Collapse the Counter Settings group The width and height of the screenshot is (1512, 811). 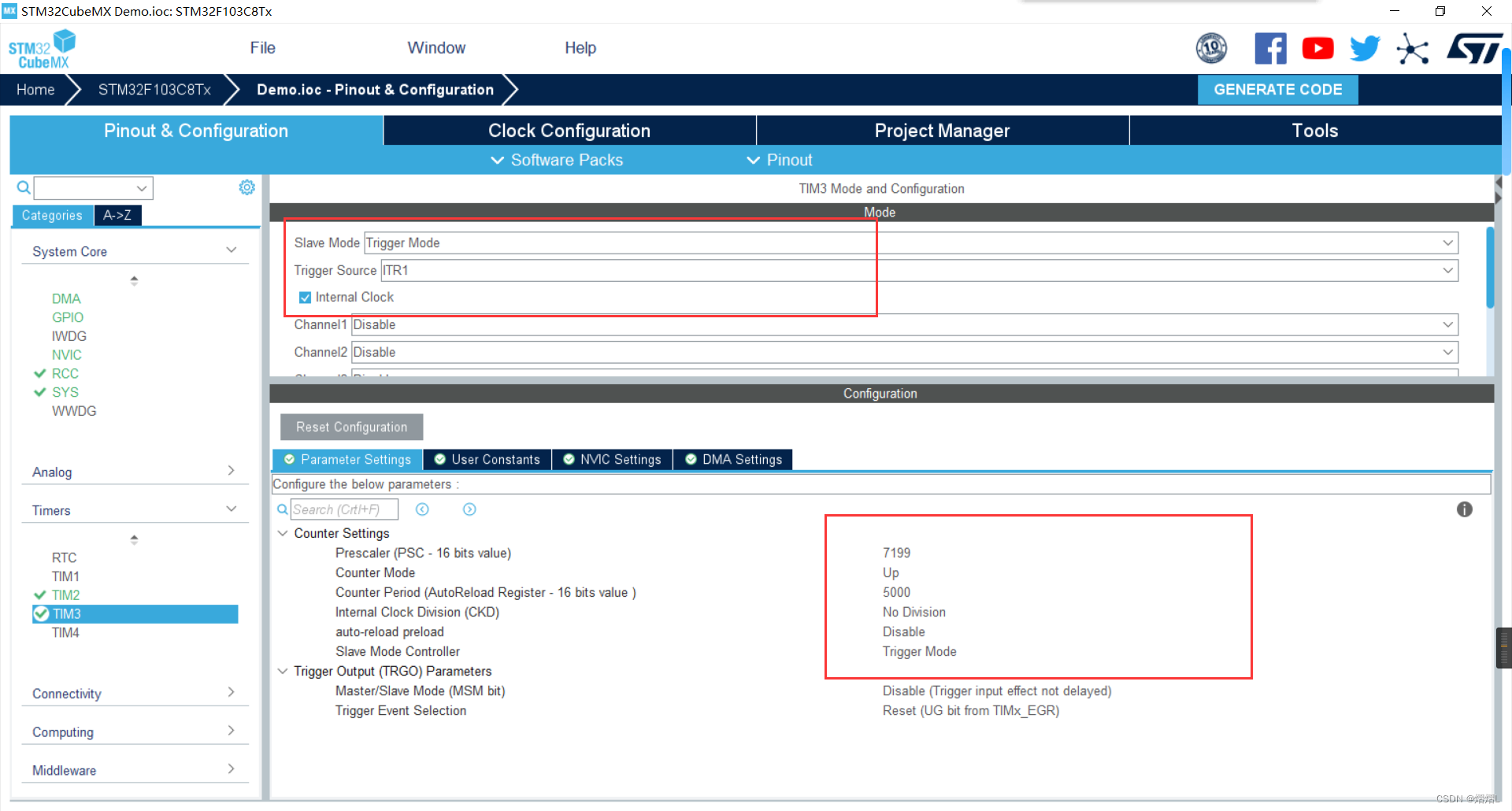coord(283,533)
